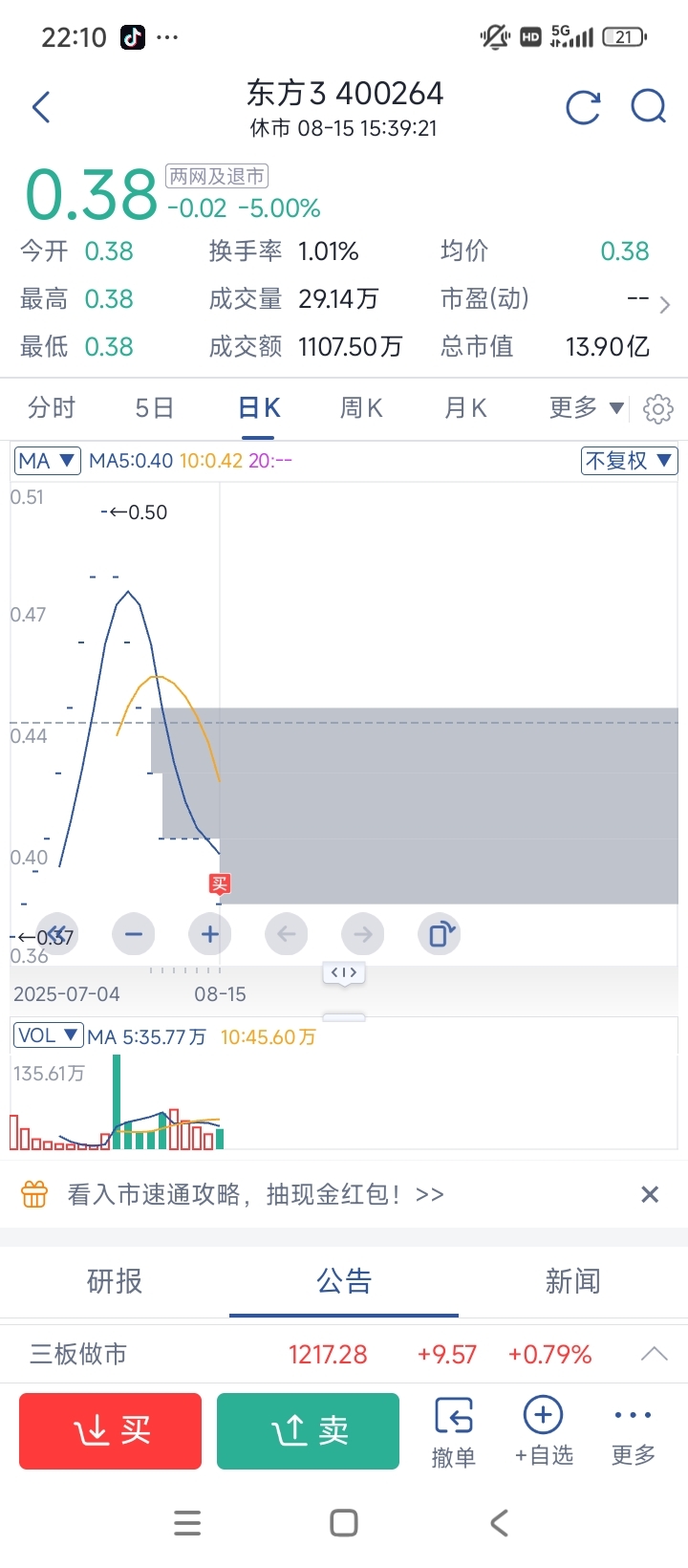Zoom out chart with minus button
Viewport: 688px width, 1568px height.
pos(134,934)
